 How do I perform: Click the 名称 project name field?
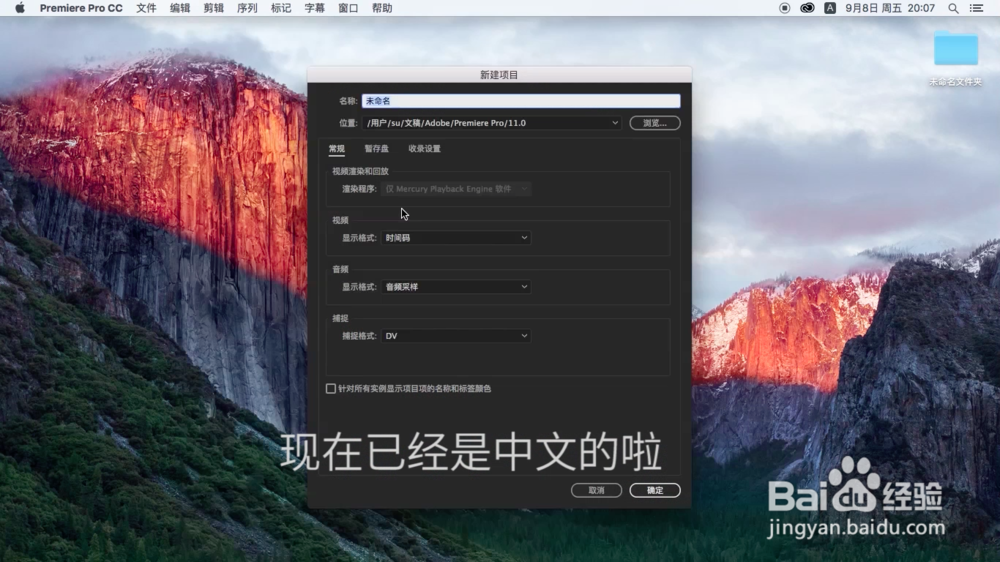pos(520,101)
